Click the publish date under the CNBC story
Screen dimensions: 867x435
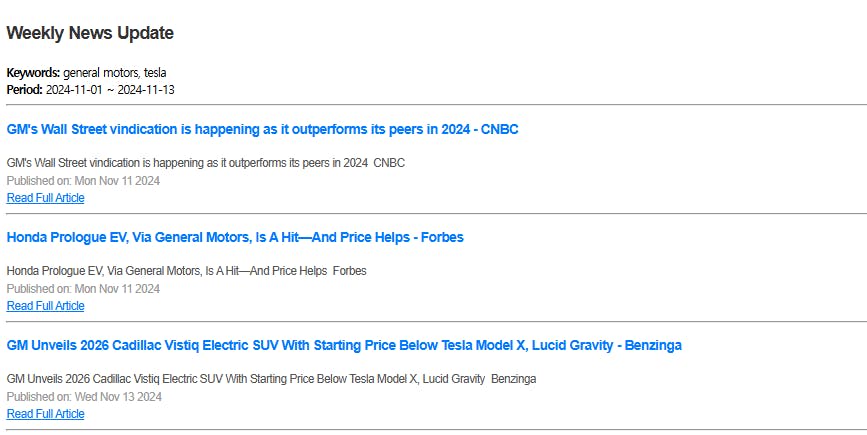83,181
